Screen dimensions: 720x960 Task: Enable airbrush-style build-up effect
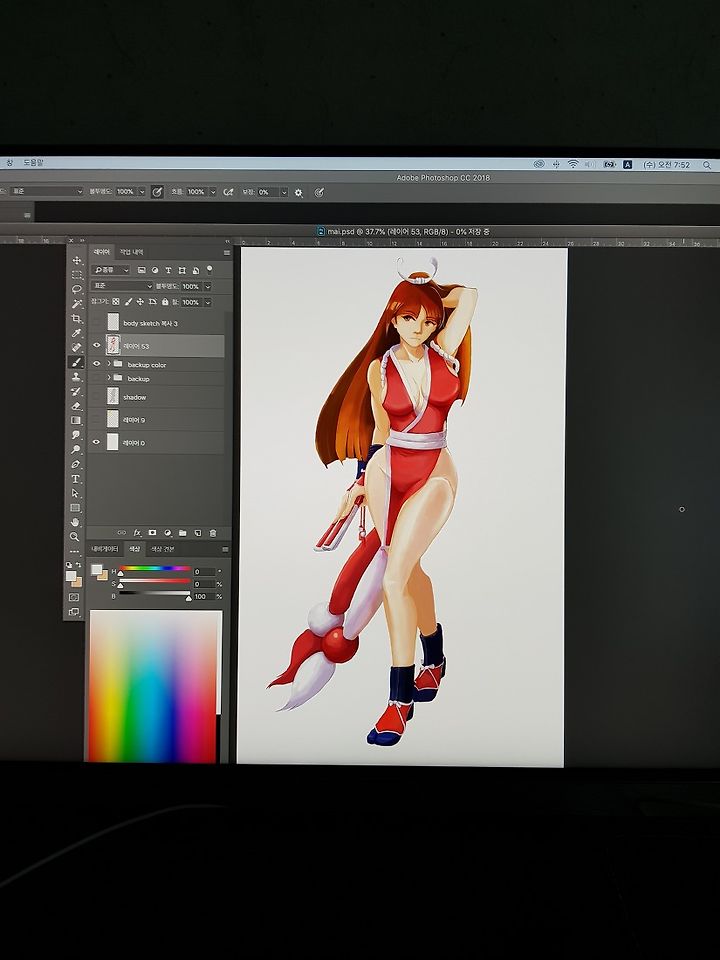[x=228, y=192]
